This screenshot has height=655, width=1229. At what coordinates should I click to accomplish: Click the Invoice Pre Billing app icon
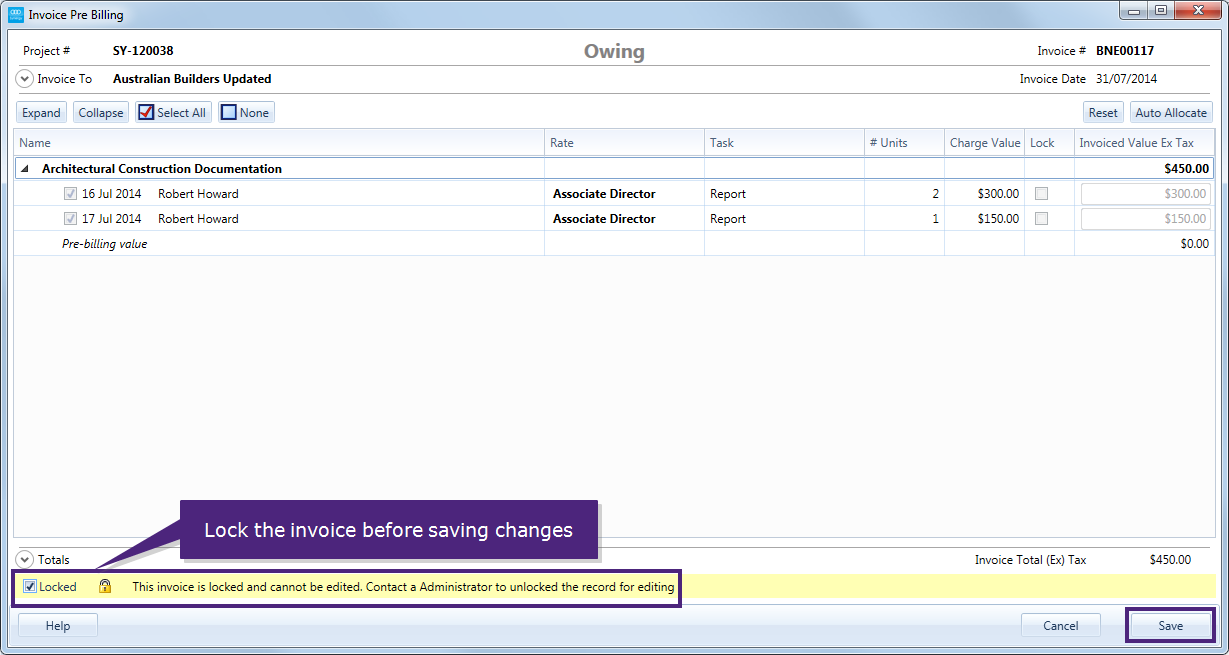(x=15, y=15)
